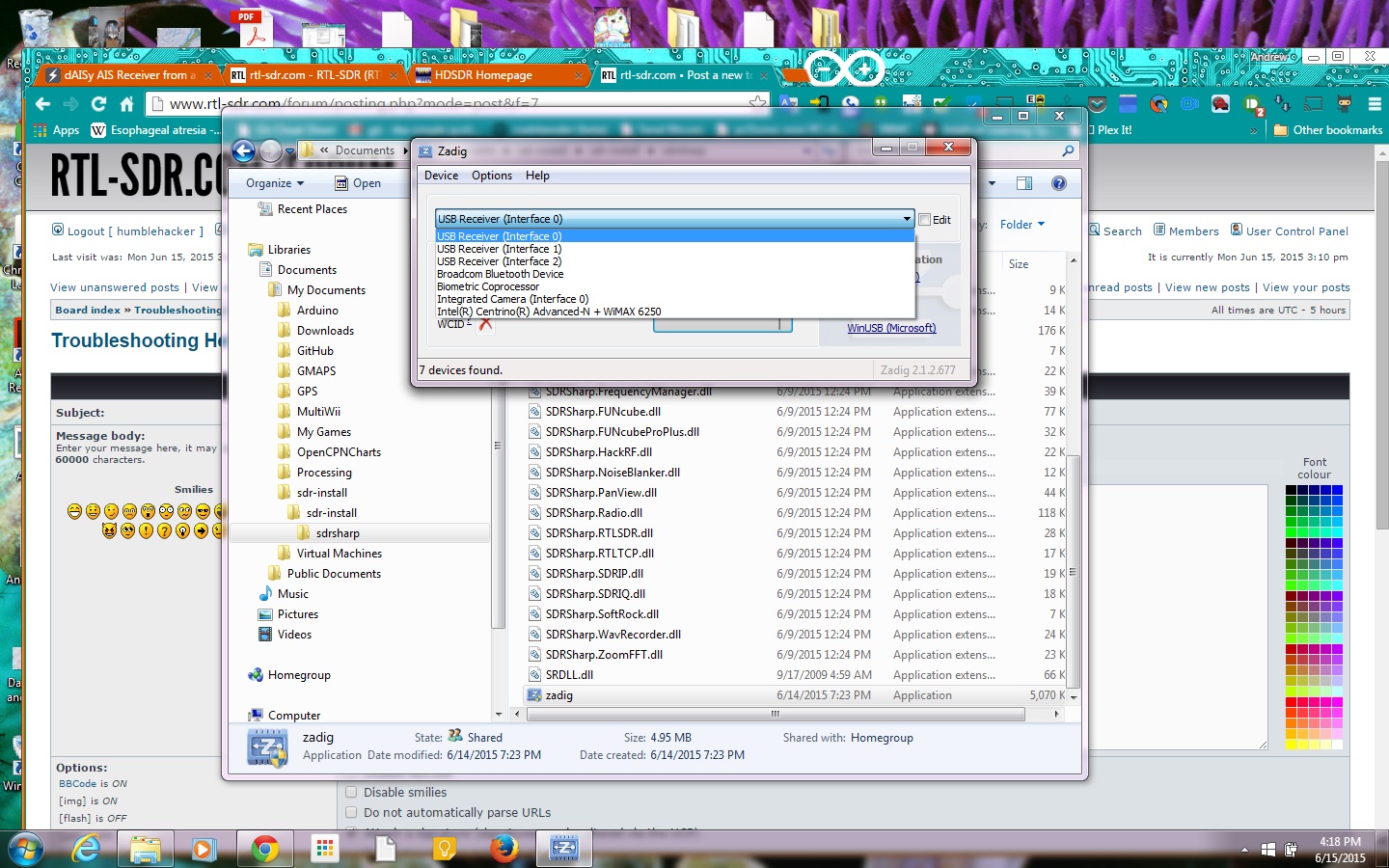Open the Explorer views dropdown arrow

tap(992, 183)
